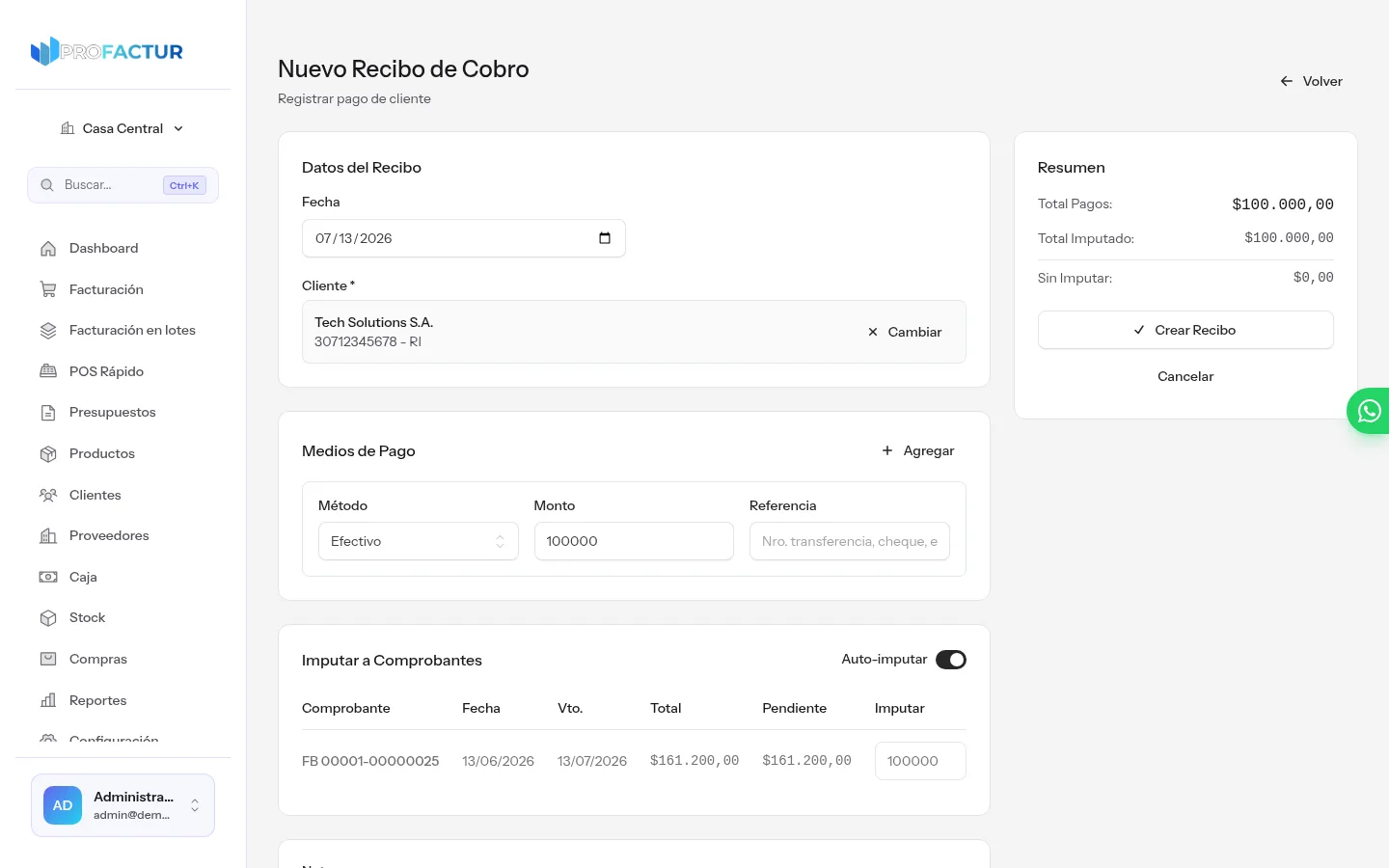Screen dimensions: 1389x868
Task: Click the 13/06/2026 date cell
Action: pos(498,761)
